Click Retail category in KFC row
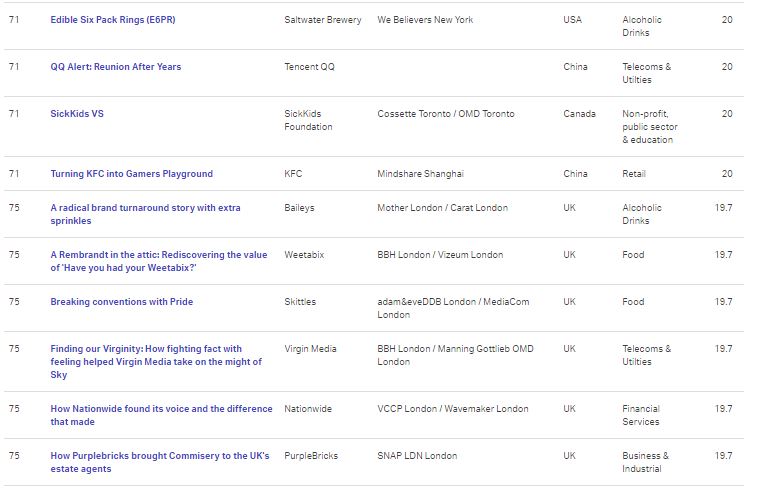Image resolution: width=766 pixels, height=488 pixels. (634, 173)
